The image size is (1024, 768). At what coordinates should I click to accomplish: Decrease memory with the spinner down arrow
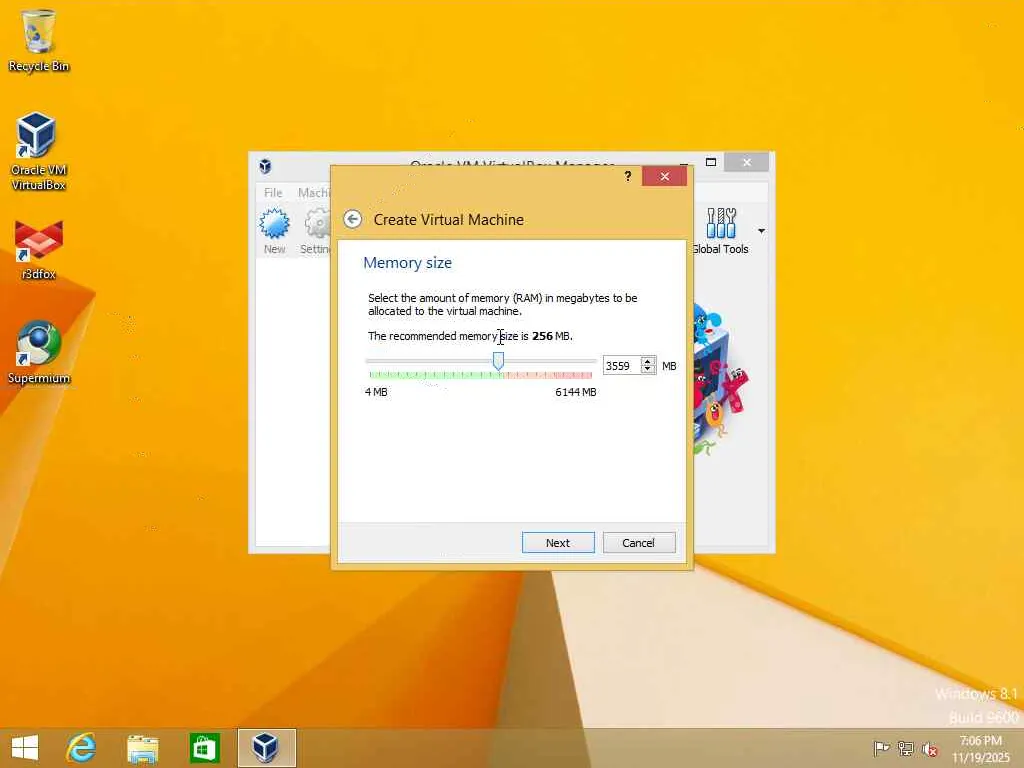click(x=648, y=370)
